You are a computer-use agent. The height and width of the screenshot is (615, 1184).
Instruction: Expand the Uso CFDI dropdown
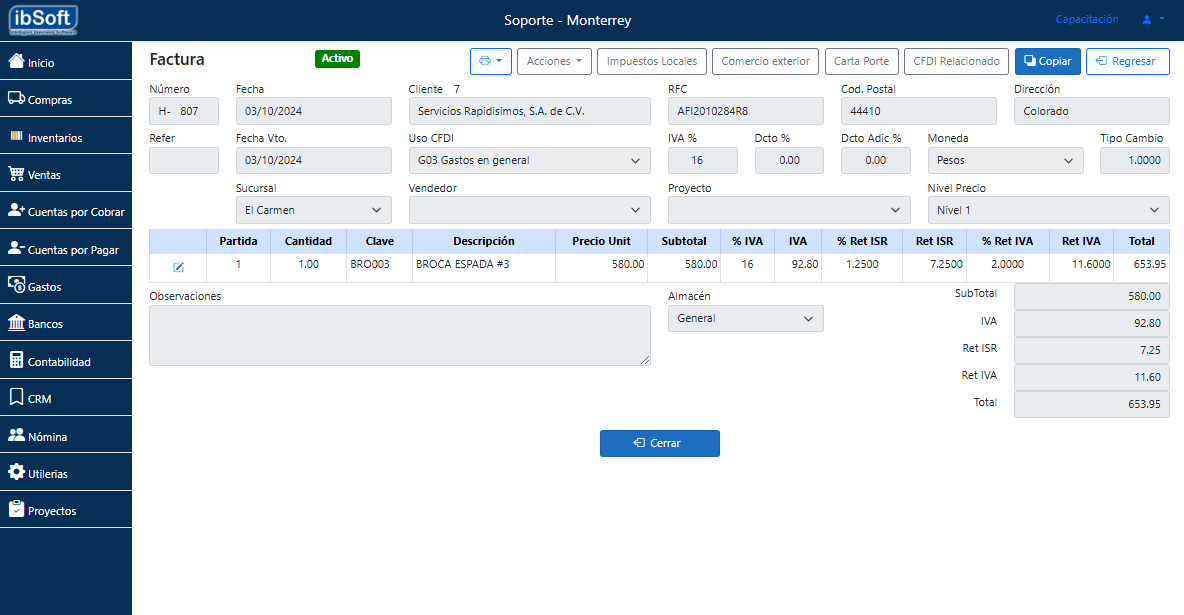click(x=529, y=160)
